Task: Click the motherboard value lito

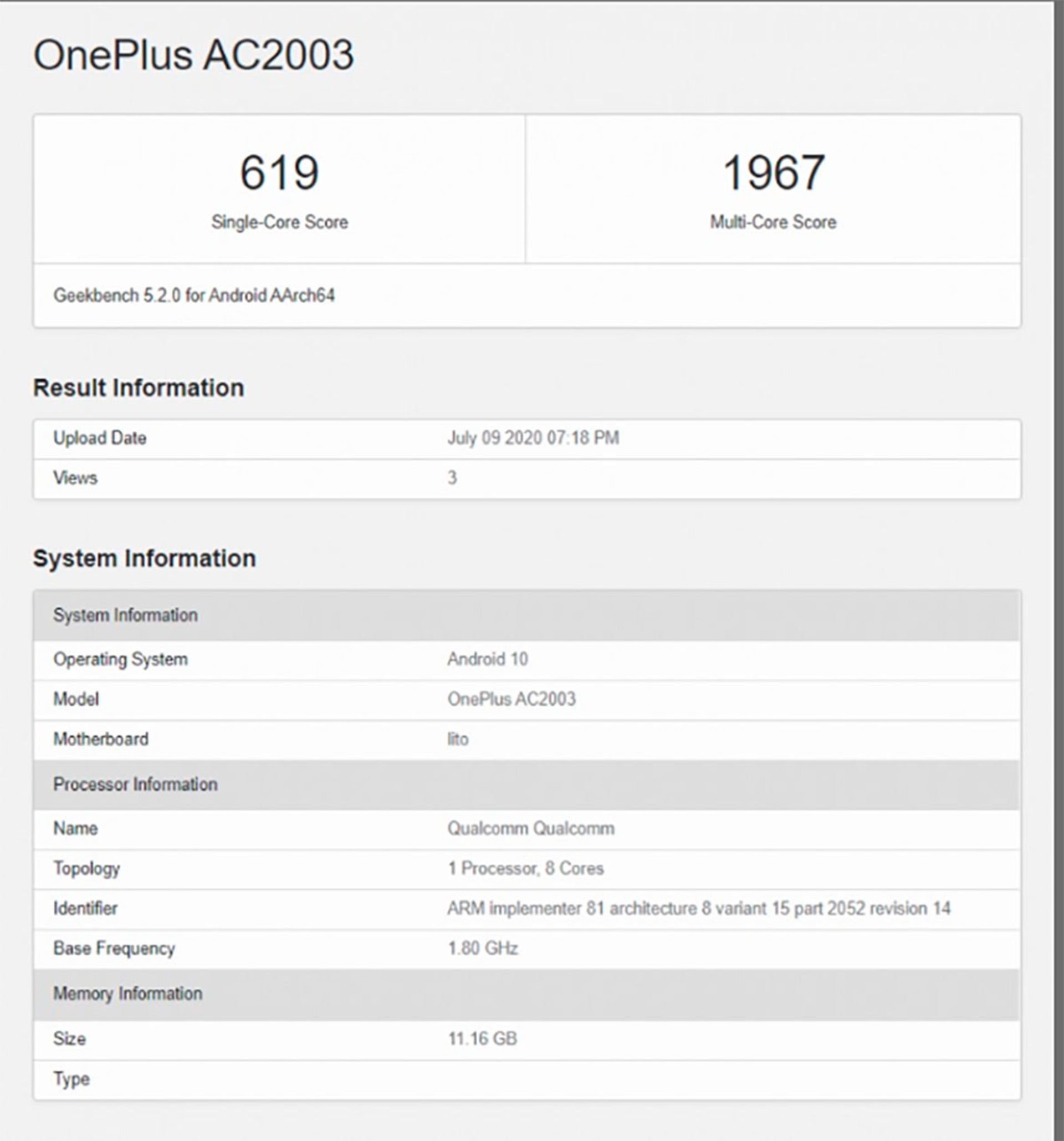Action: click(458, 739)
